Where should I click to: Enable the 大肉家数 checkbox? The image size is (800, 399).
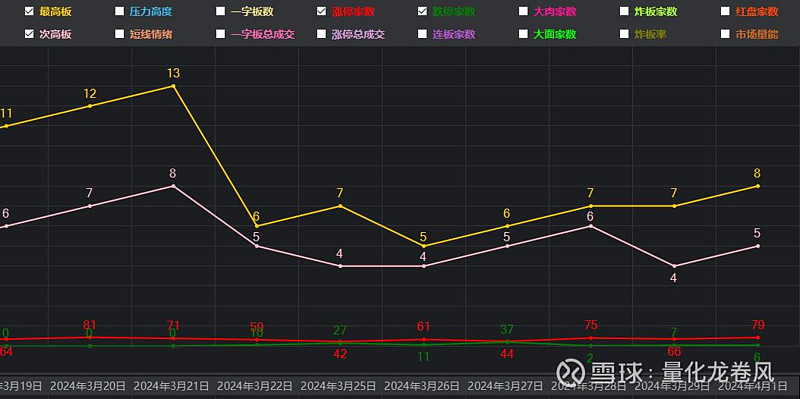click(523, 11)
